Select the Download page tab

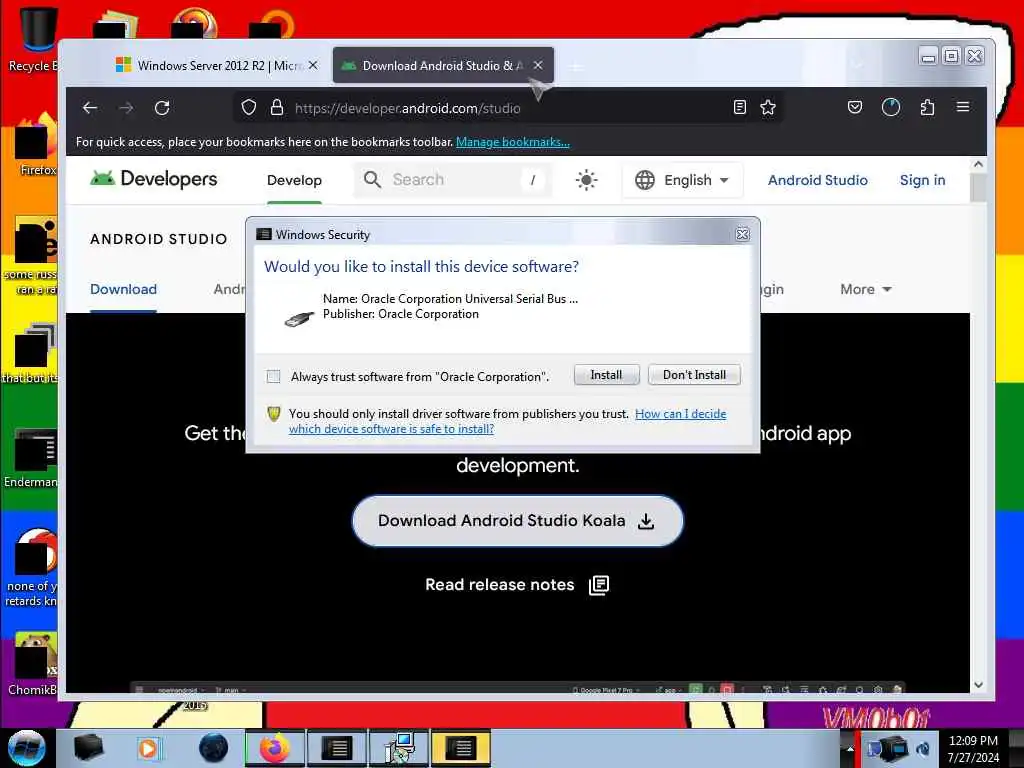pyautogui.click(x=123, y=289)
